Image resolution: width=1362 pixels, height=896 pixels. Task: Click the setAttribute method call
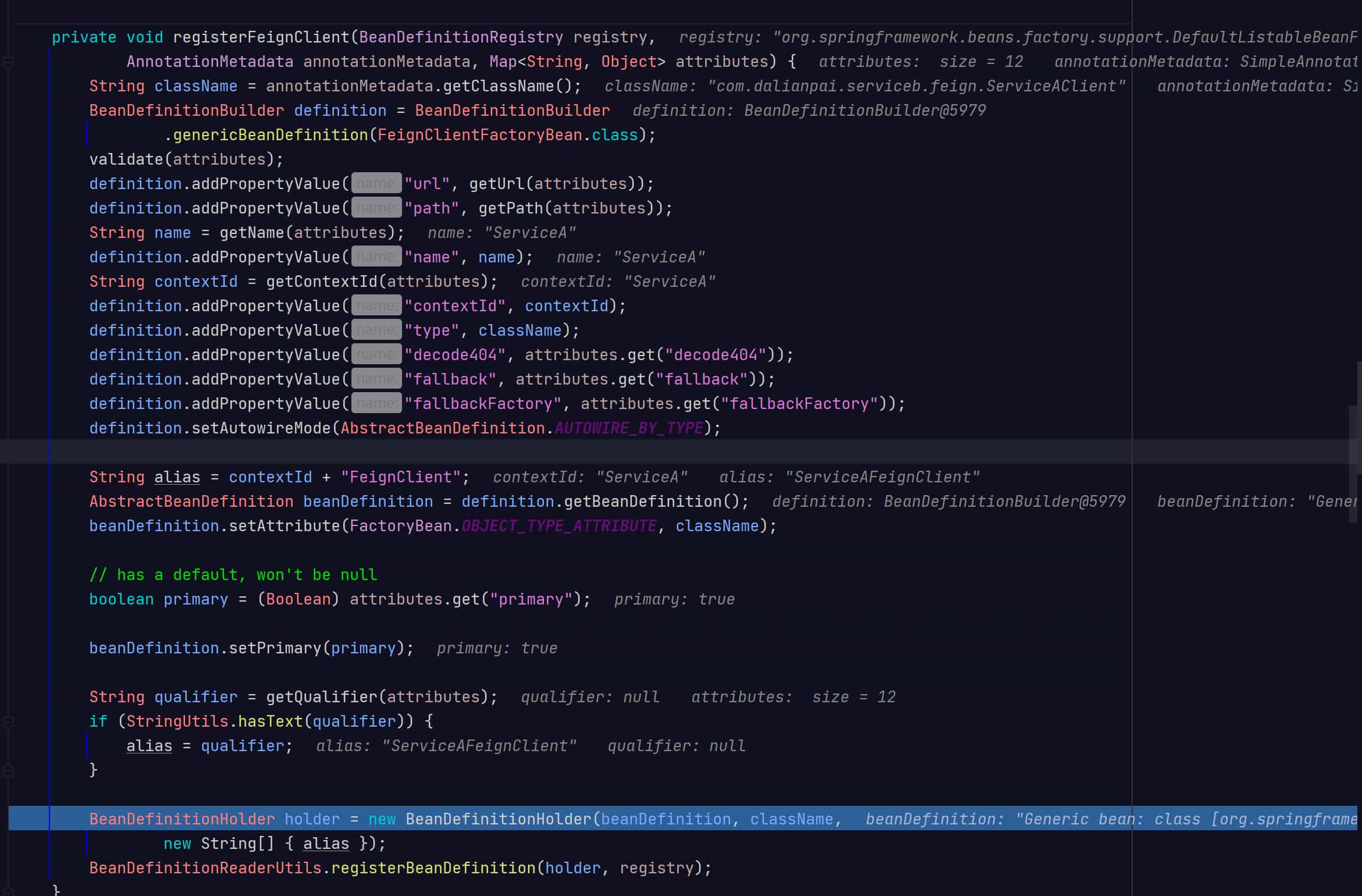point(284,526)
